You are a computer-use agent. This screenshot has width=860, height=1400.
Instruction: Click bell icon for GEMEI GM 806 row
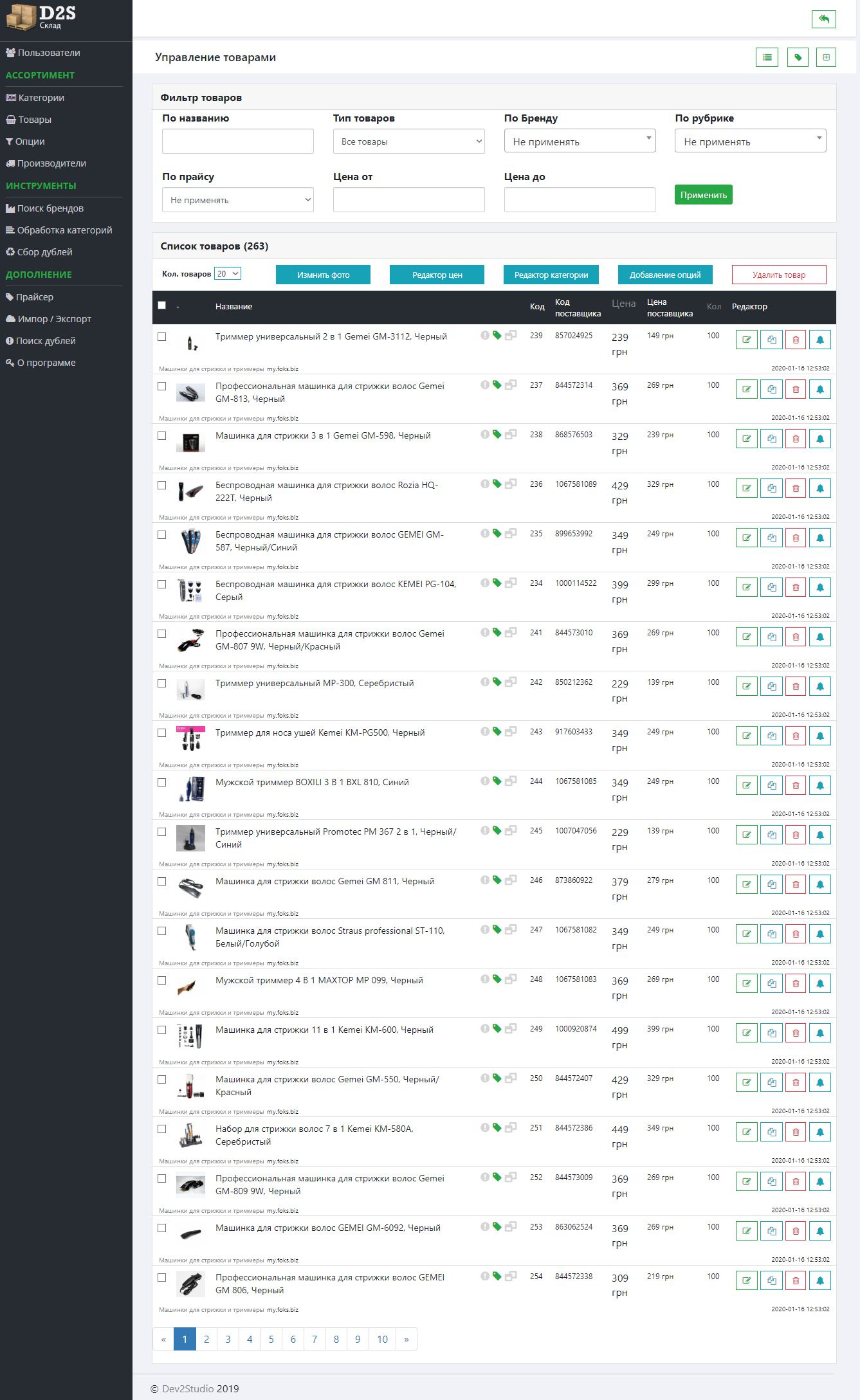point(820,1281)
